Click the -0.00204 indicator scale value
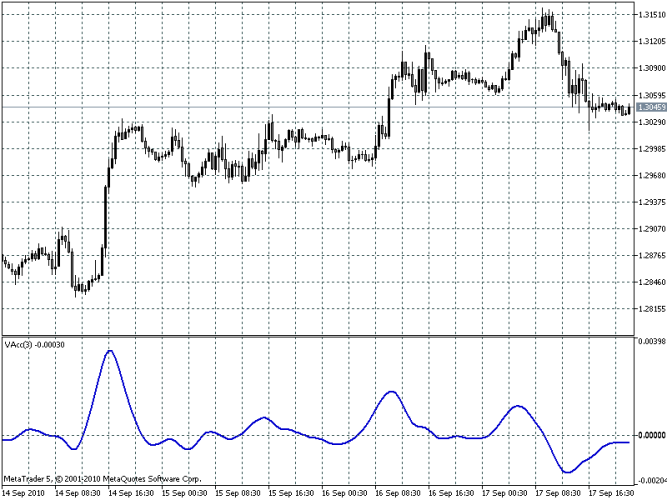 click(x=651, y=480)
